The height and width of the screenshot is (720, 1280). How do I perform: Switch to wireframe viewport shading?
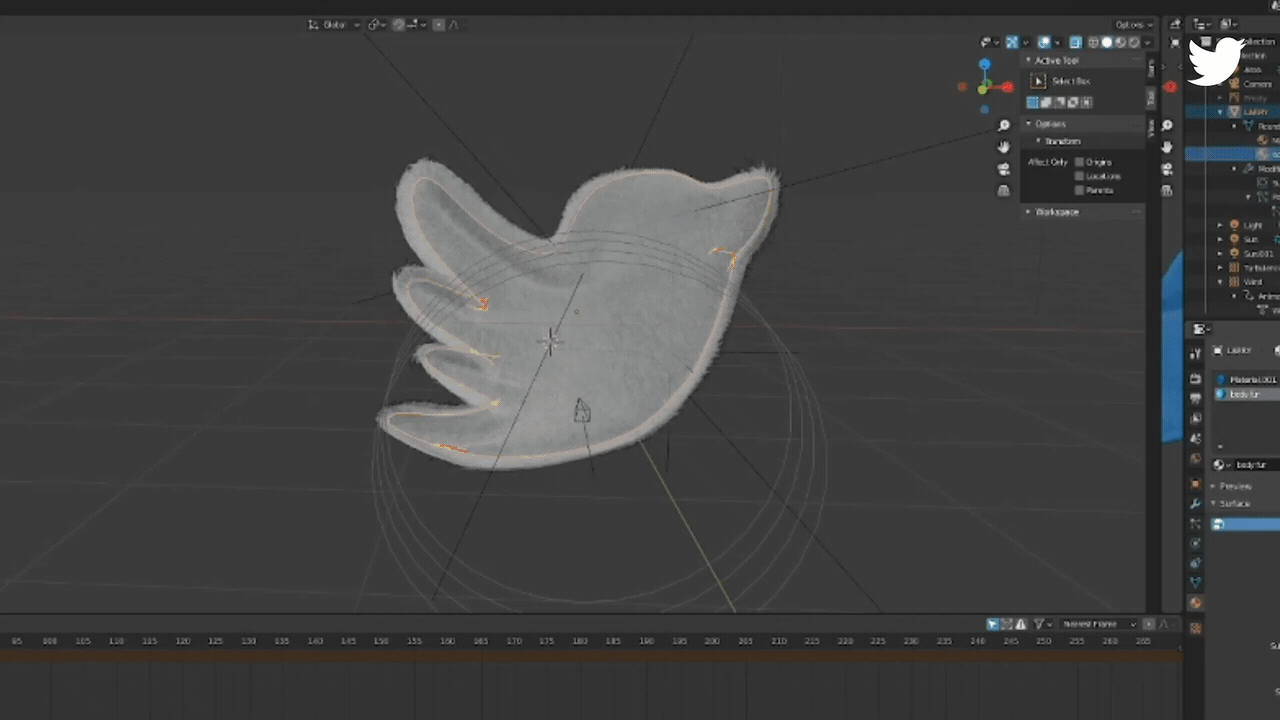[x=1093, y=42]
